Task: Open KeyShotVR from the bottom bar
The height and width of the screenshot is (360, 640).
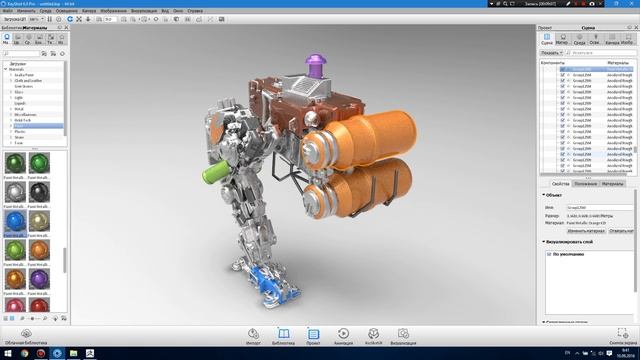Action: coord(373,337)
